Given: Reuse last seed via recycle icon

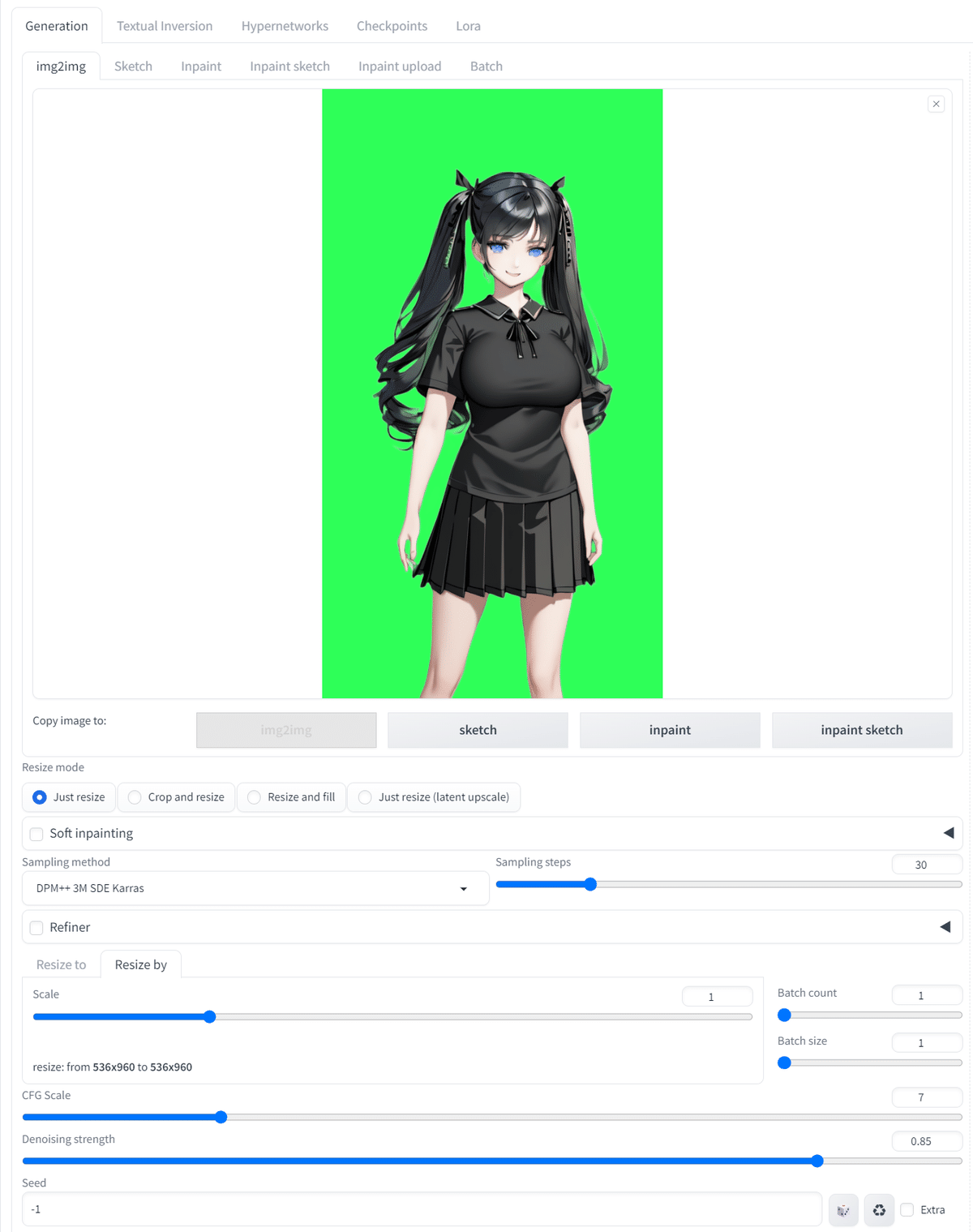Looking at the screenshot, I should pyautogui.click(x=878, y=1209).
